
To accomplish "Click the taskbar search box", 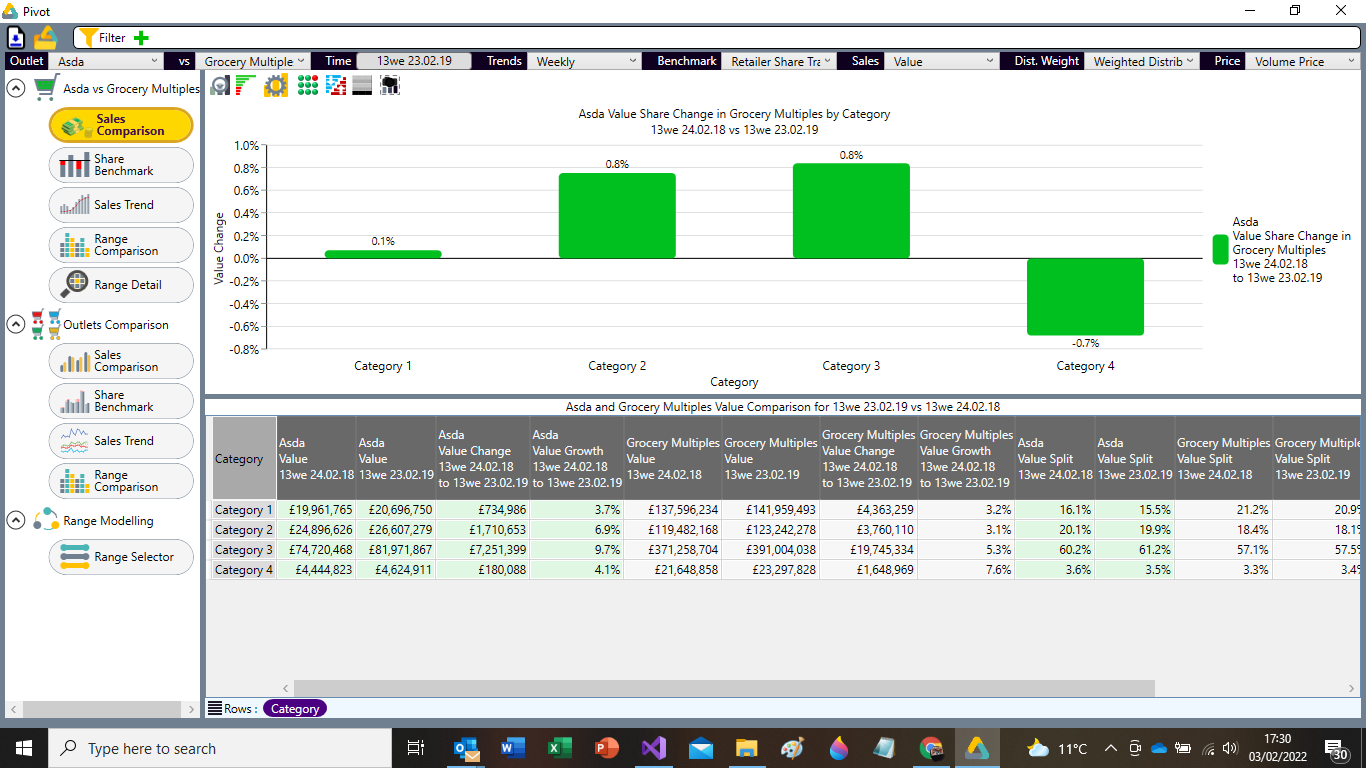I will click(x=220, y=748).
